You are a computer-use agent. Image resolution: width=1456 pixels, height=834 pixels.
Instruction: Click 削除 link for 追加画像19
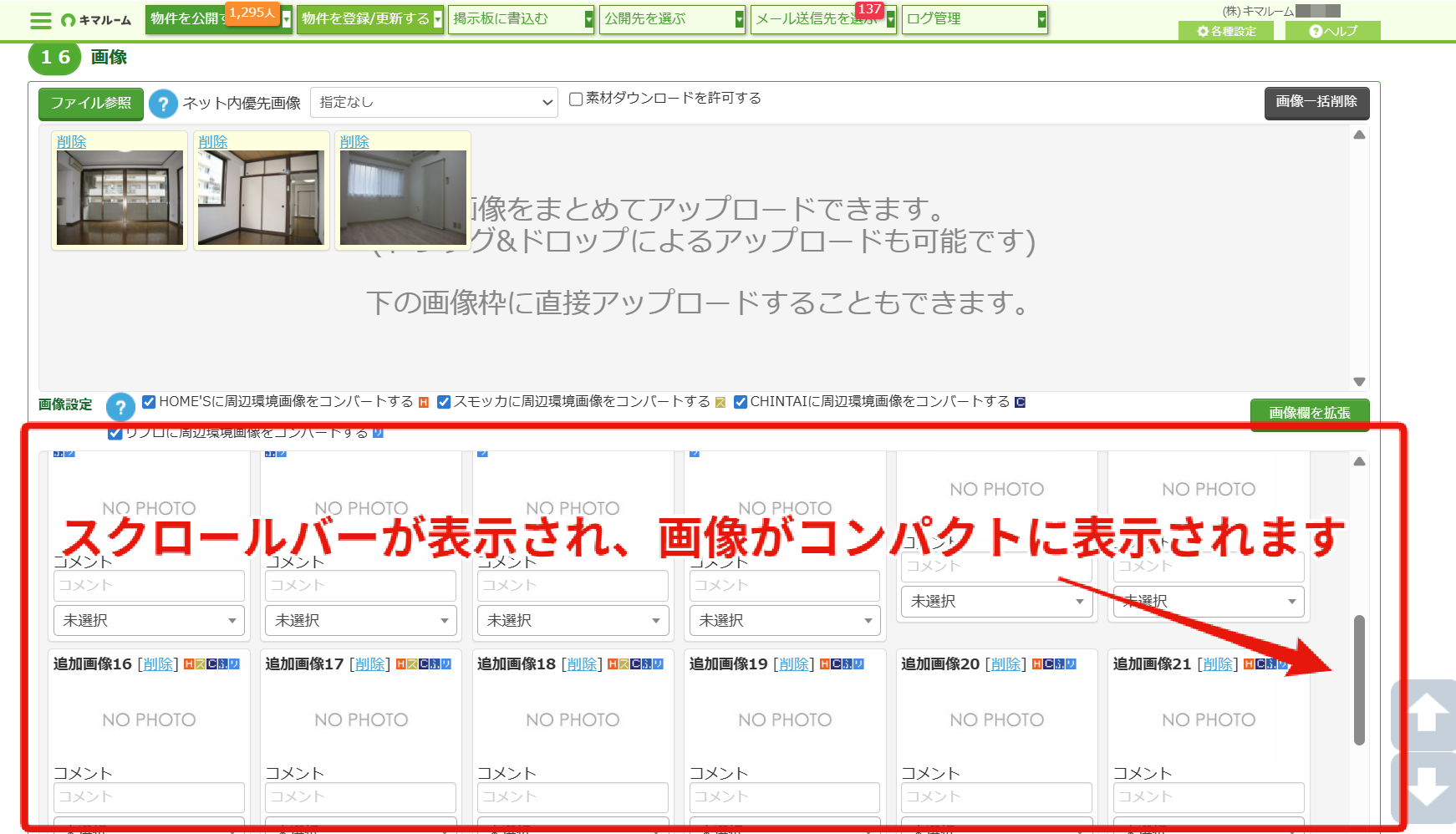click(794, 664)
